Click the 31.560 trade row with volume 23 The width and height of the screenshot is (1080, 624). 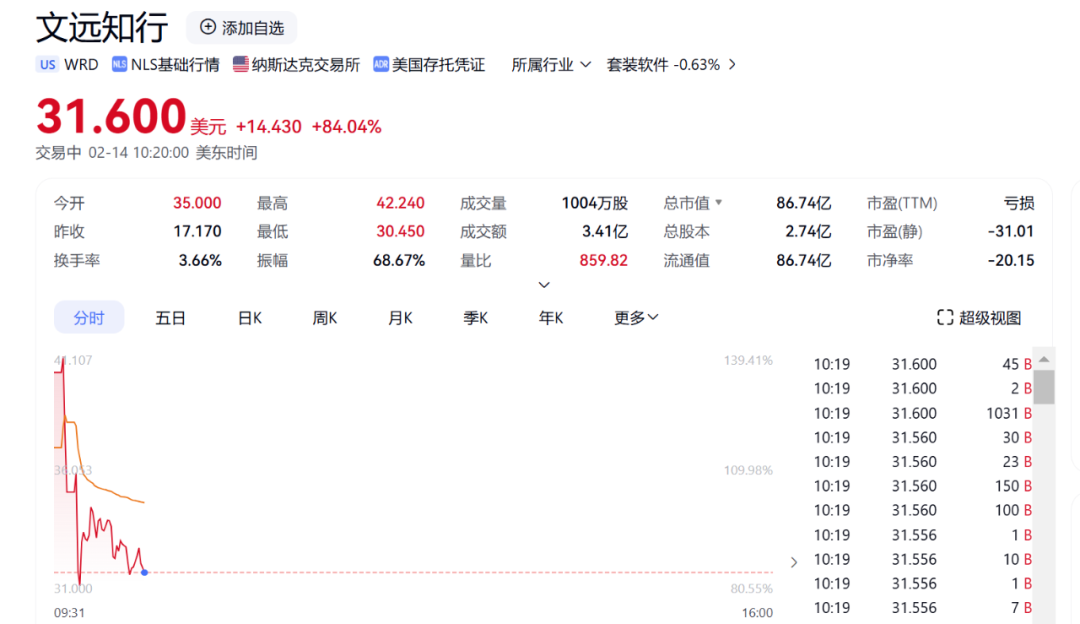point(922,461)
